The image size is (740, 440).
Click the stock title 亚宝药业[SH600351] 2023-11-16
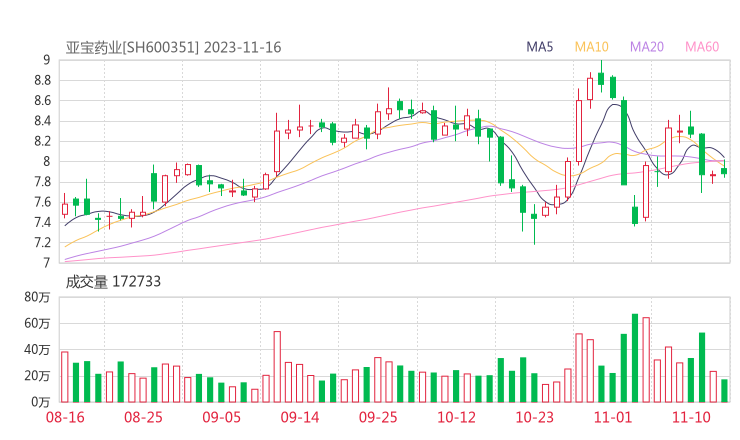(173, 48)
